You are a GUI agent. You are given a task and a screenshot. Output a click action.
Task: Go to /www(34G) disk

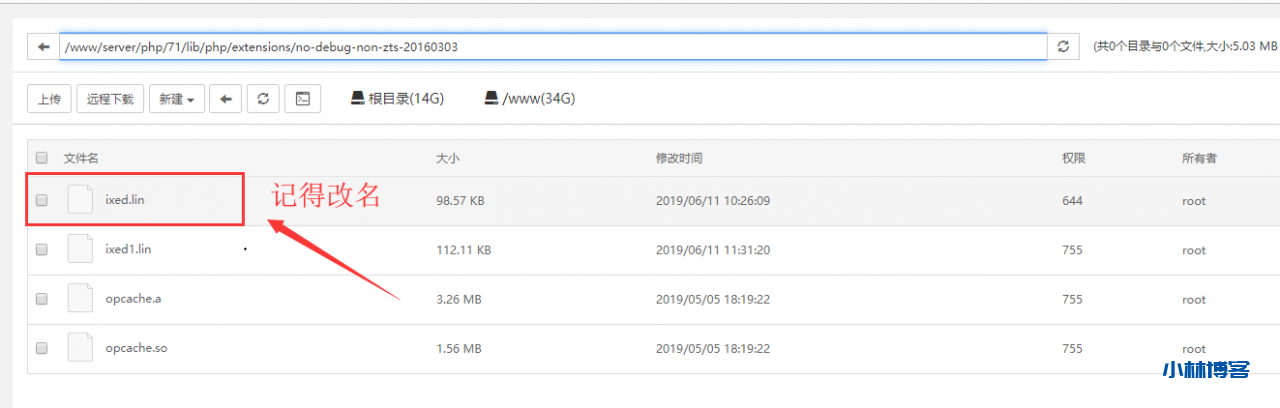[530, 98]
